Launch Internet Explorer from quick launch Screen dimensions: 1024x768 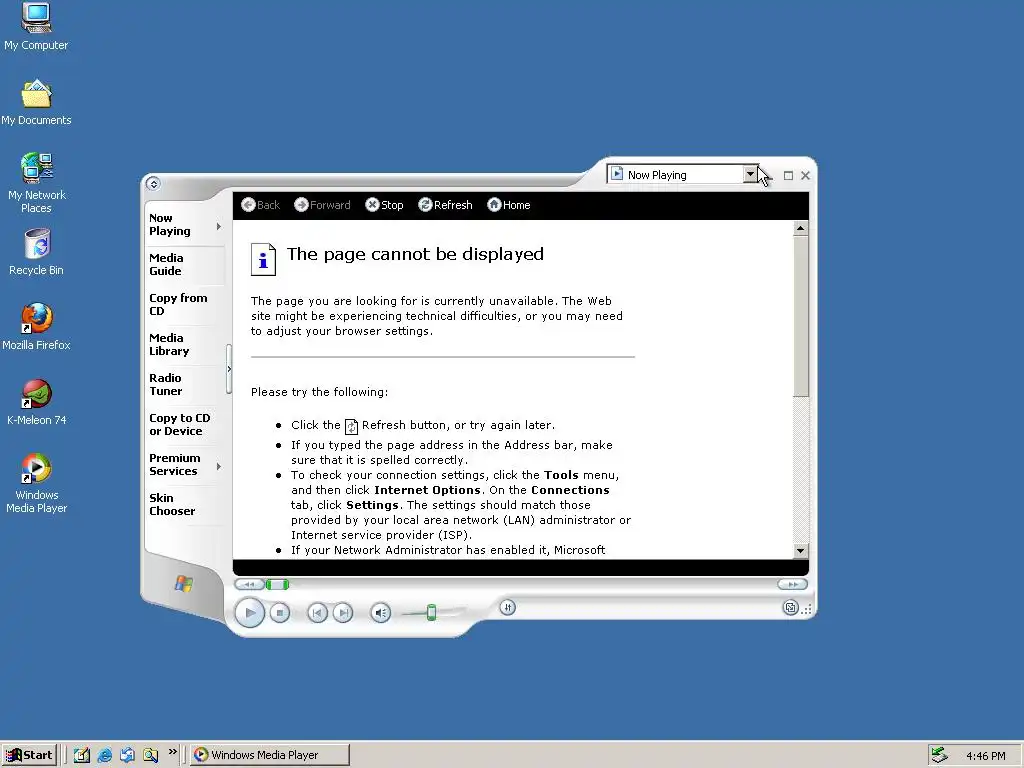104,755
